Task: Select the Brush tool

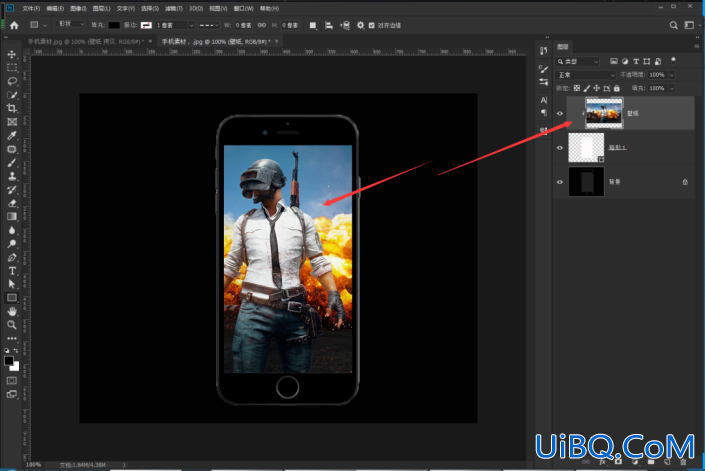Action: click(12, 162)
